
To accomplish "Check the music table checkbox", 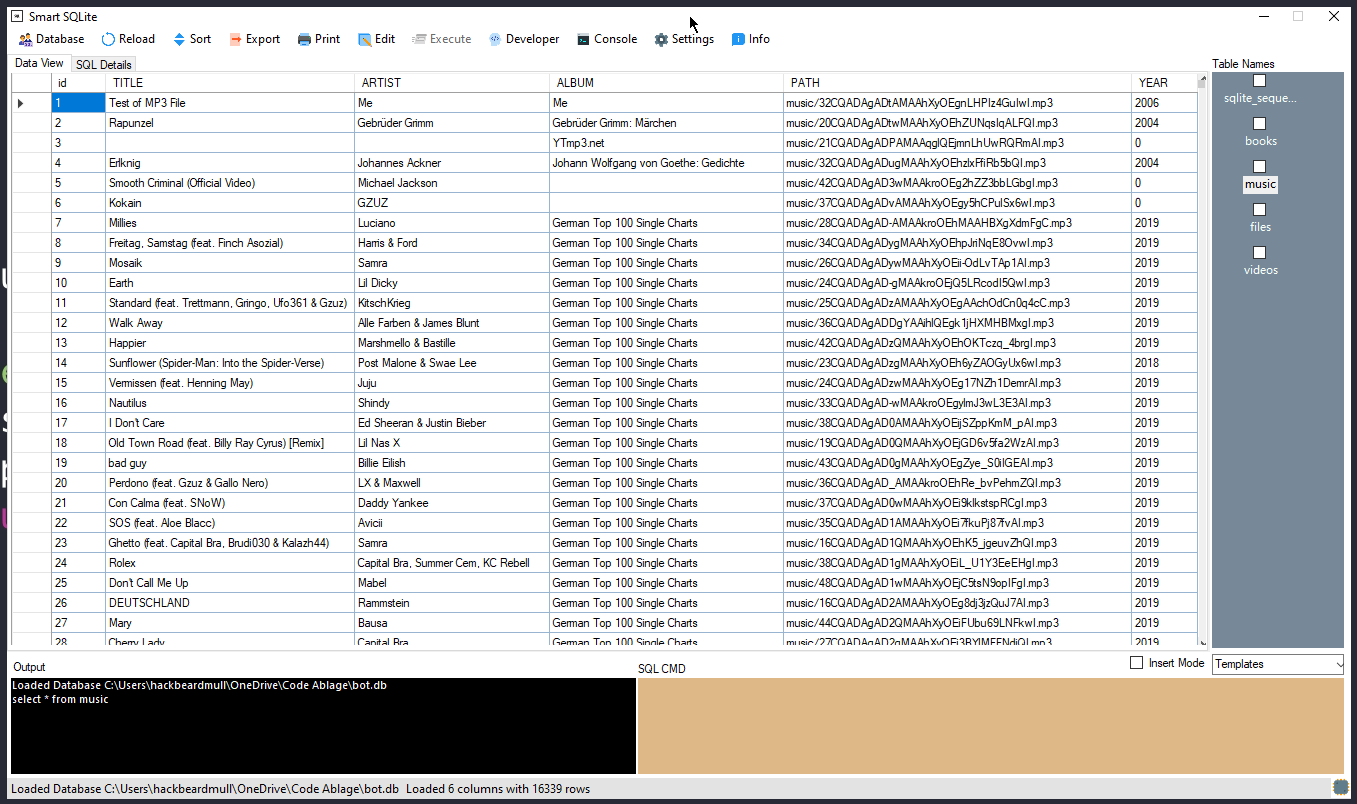I will point(1260,166).
